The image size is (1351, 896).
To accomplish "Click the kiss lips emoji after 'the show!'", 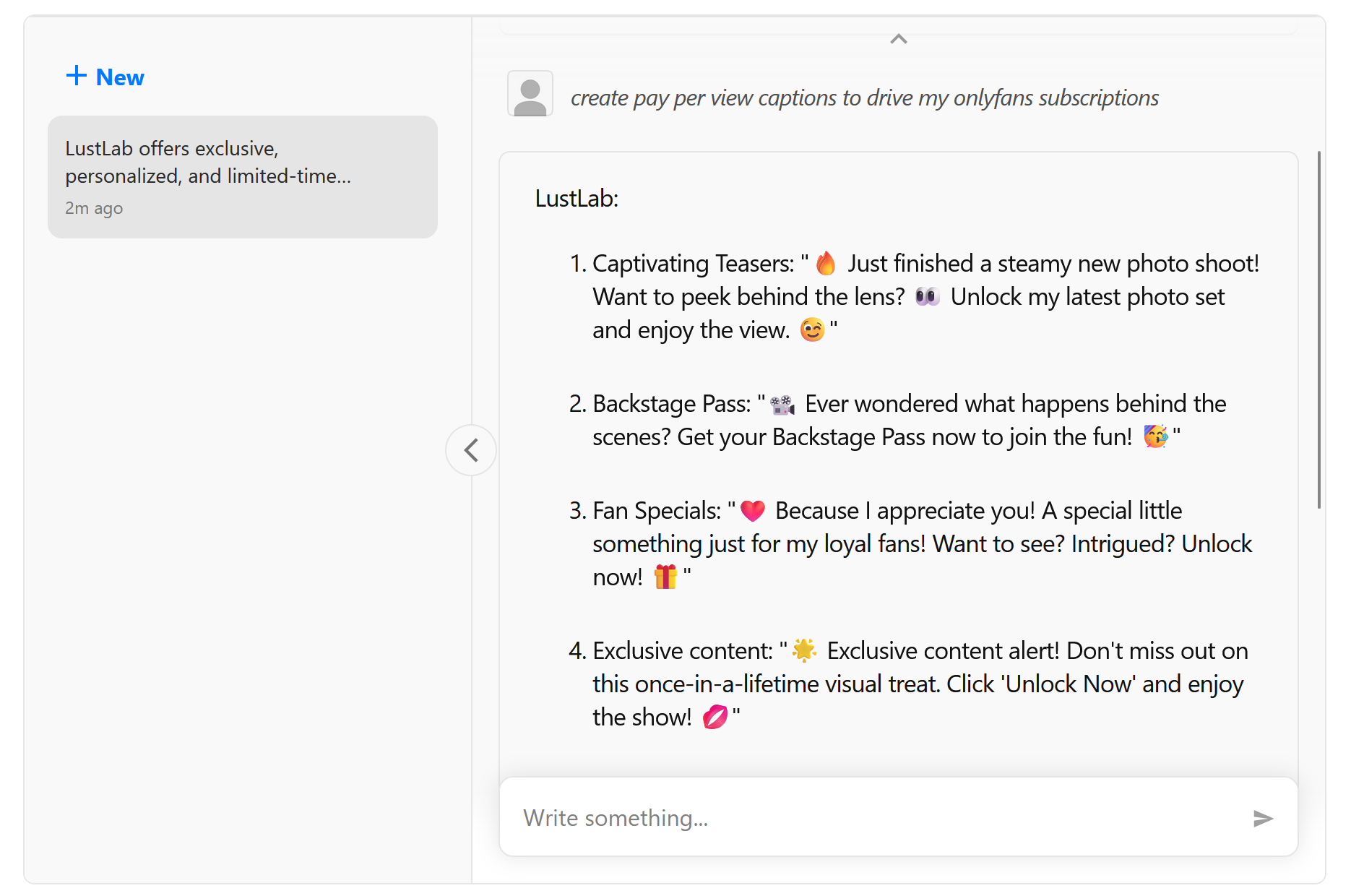I will click(715, 718).
